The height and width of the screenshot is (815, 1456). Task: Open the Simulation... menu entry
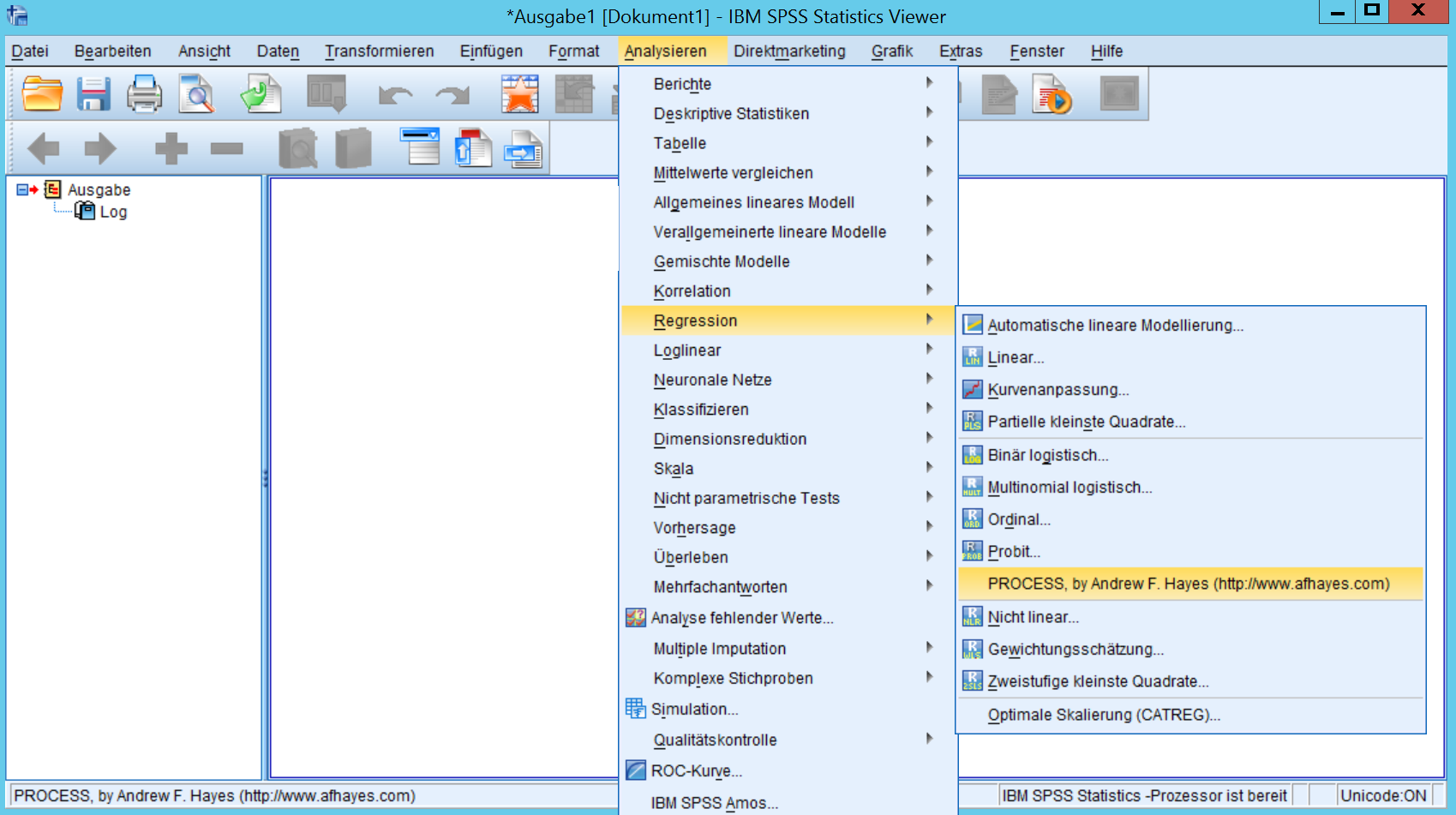pos(788,709)
